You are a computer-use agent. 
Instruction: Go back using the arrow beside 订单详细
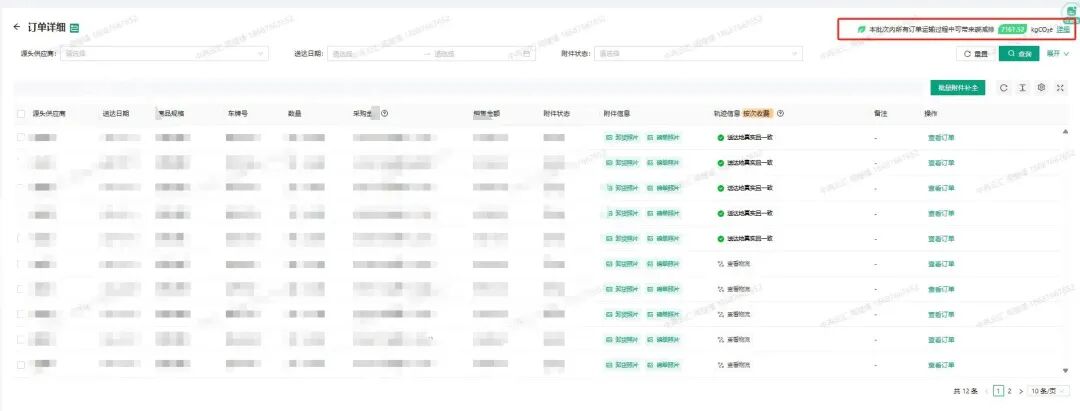(17, 27)
